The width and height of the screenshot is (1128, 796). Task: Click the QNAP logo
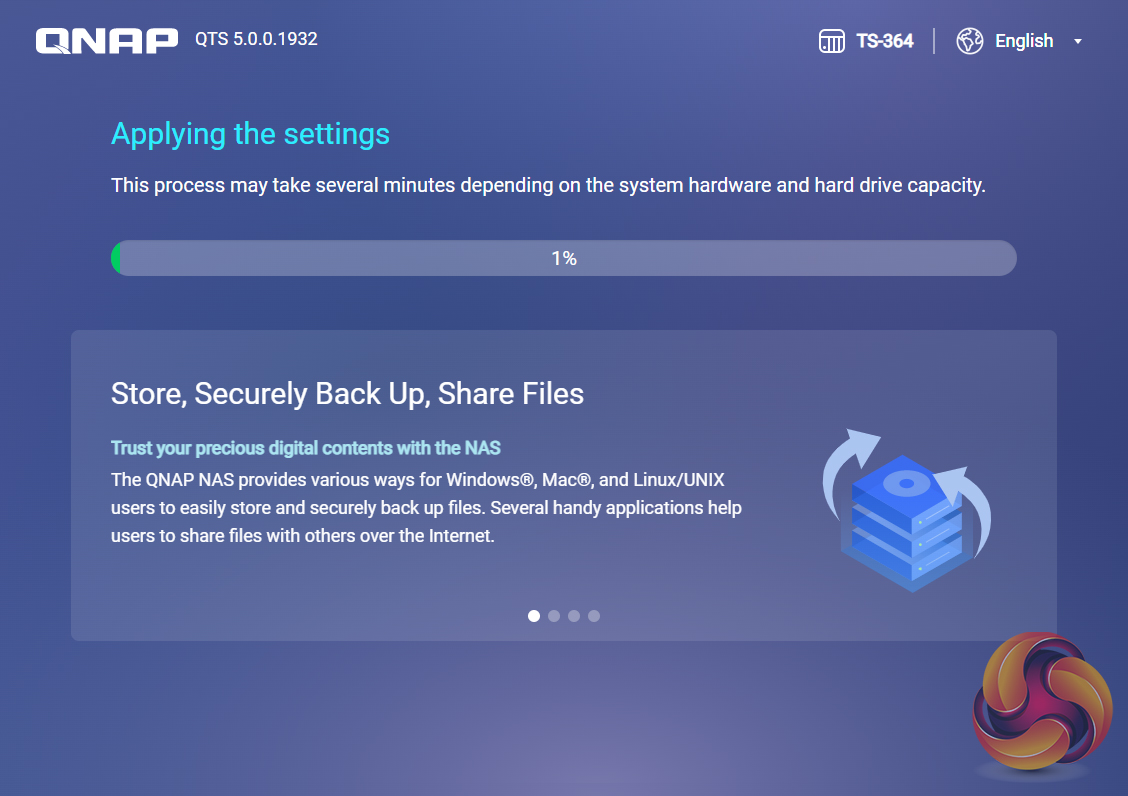tap(106, 41)
